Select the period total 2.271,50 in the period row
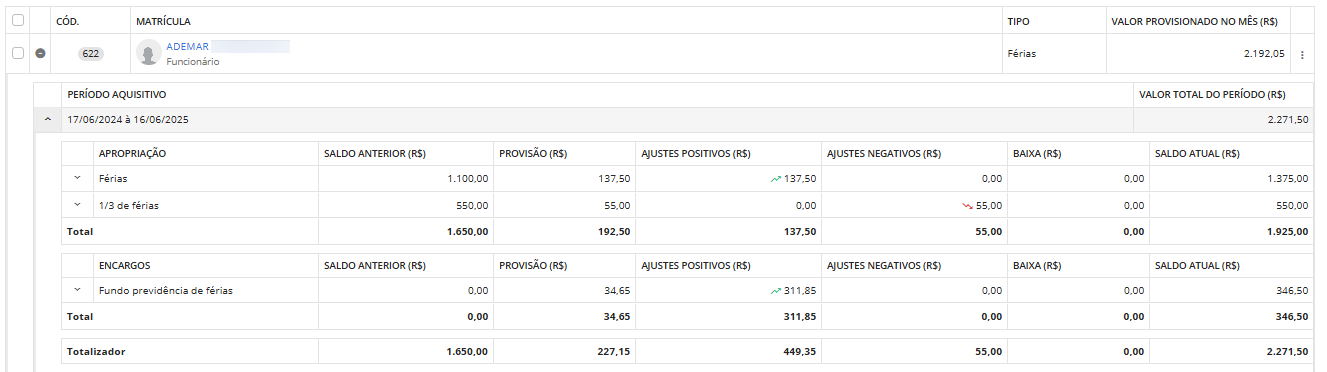The image size is (1327, 372). click(x=1287, y=120)
